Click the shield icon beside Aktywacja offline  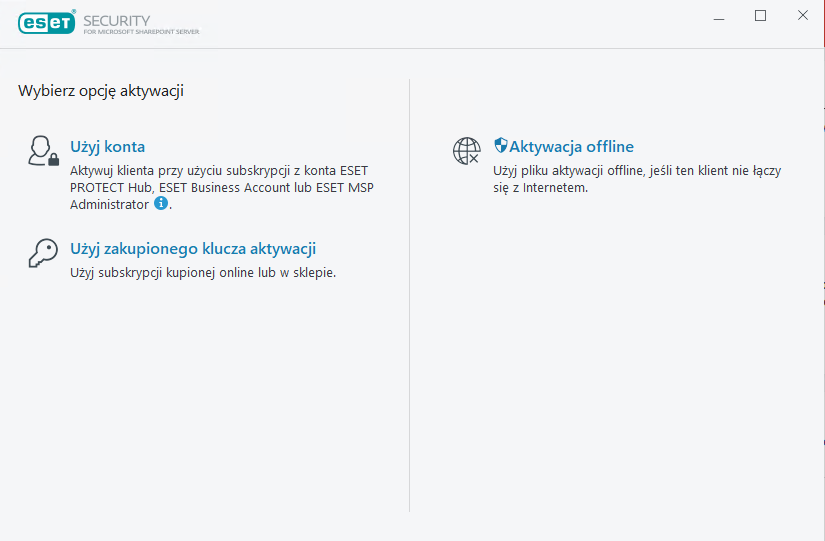[x=500, y=145]
